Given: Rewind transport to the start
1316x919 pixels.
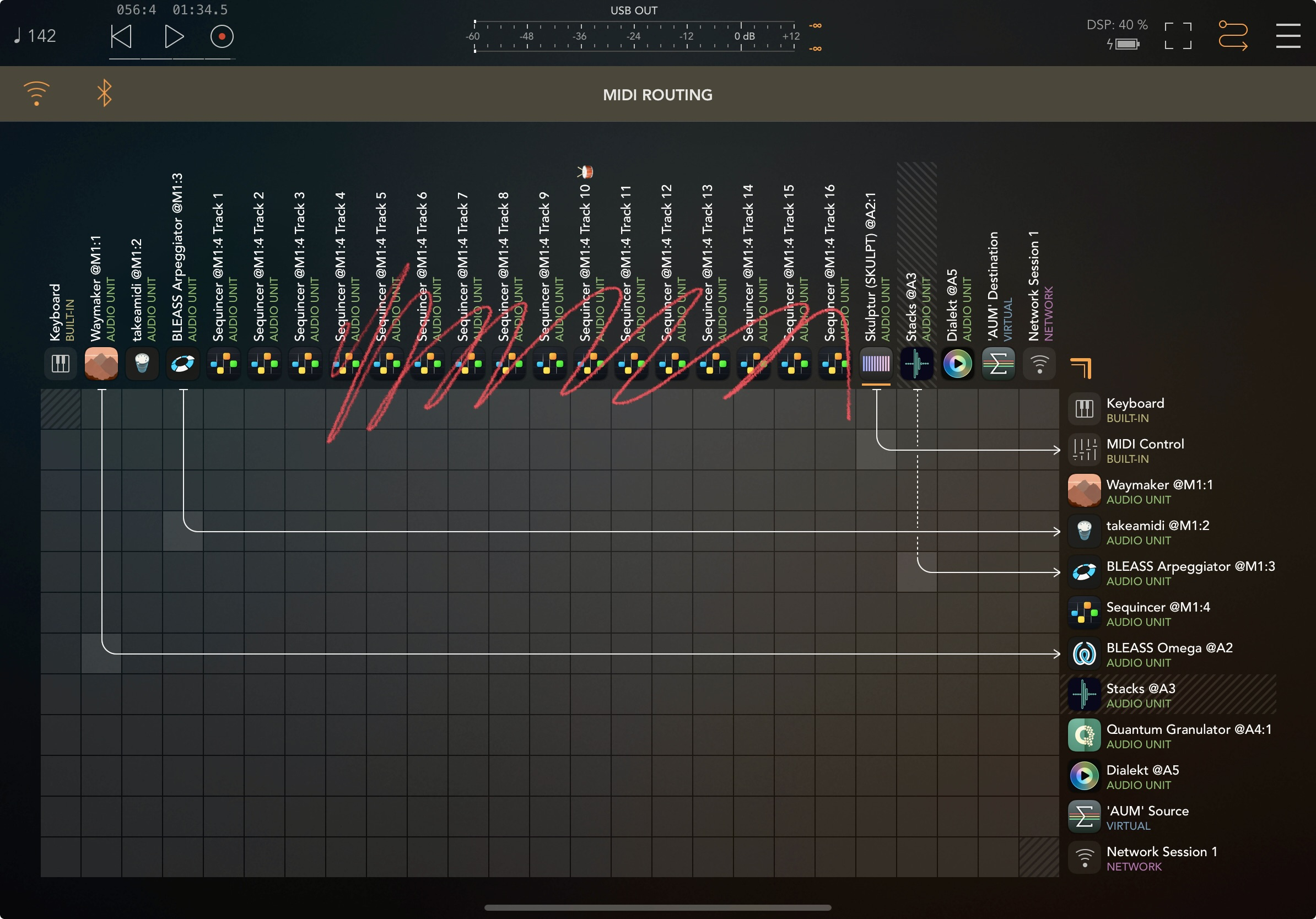Looking at the screenshot, I should pos(121,37).
